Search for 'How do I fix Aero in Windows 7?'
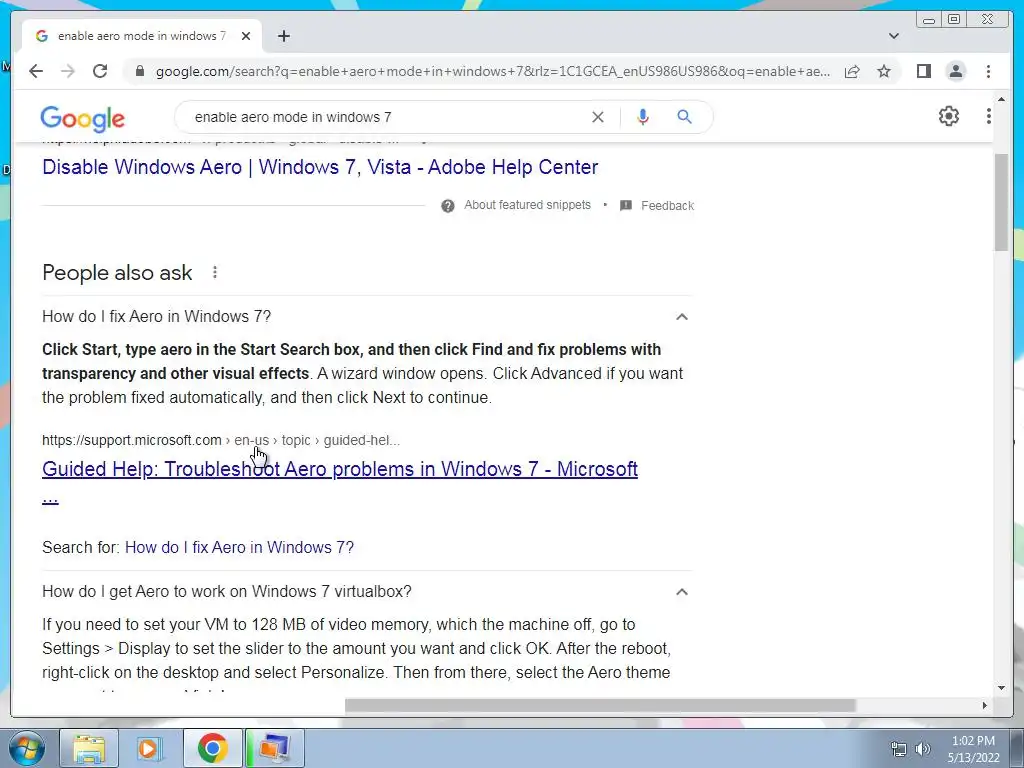The height and width of the screenshot is (768, 1024). [x=239, y=547]
